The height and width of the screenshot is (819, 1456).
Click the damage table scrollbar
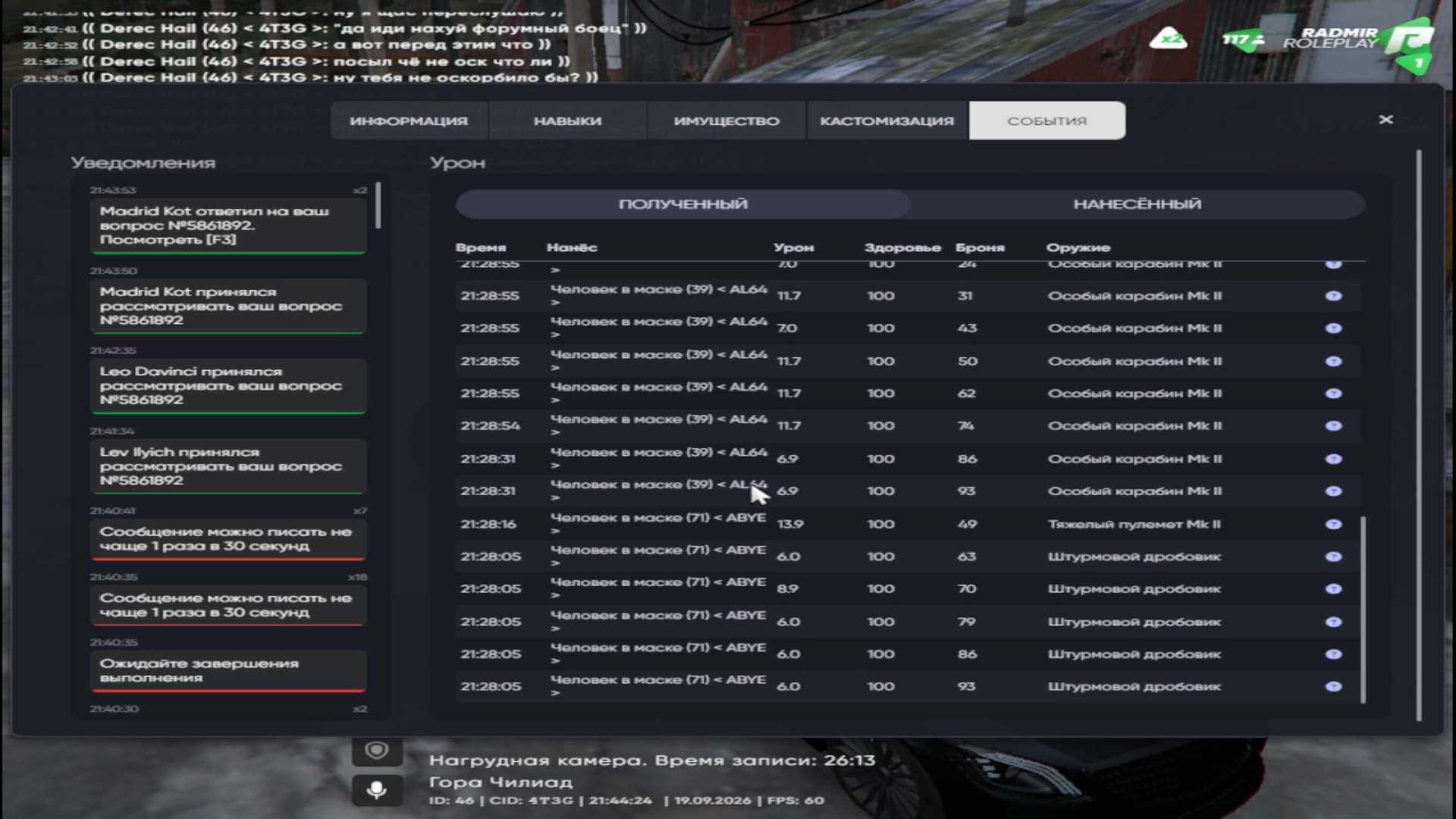[x=1363, y=610]
